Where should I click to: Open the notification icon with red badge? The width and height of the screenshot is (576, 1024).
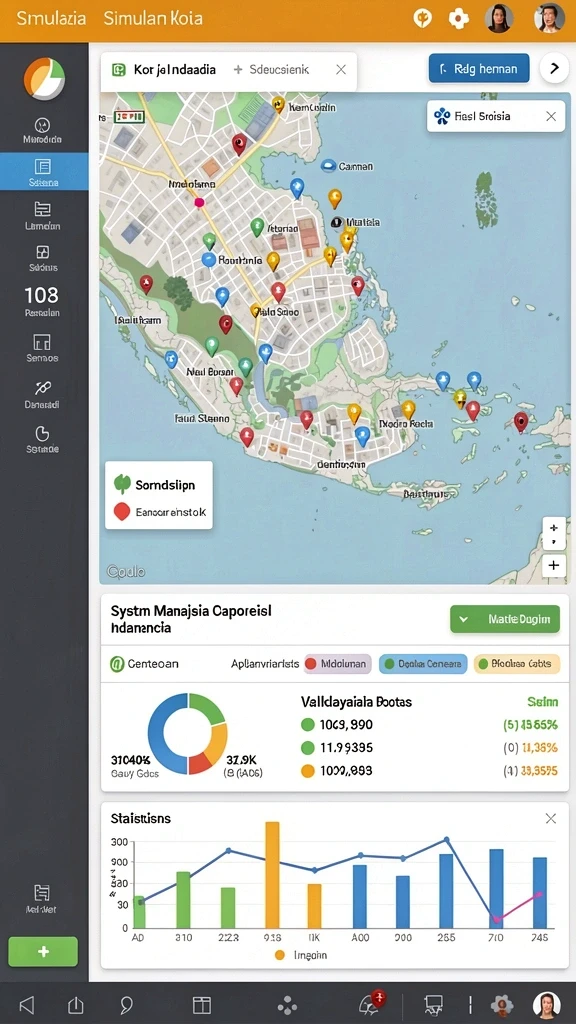(372, 1002)
